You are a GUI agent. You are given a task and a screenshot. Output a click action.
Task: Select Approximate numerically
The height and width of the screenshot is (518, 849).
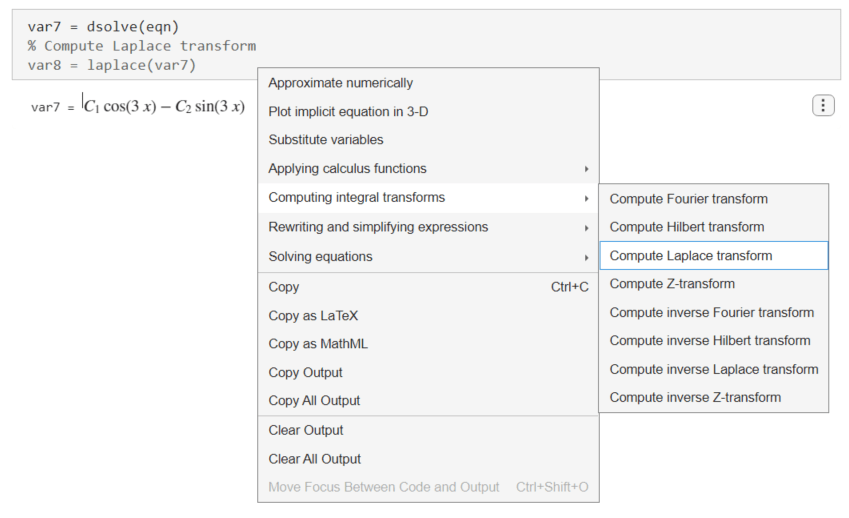[x=340, y=83]
